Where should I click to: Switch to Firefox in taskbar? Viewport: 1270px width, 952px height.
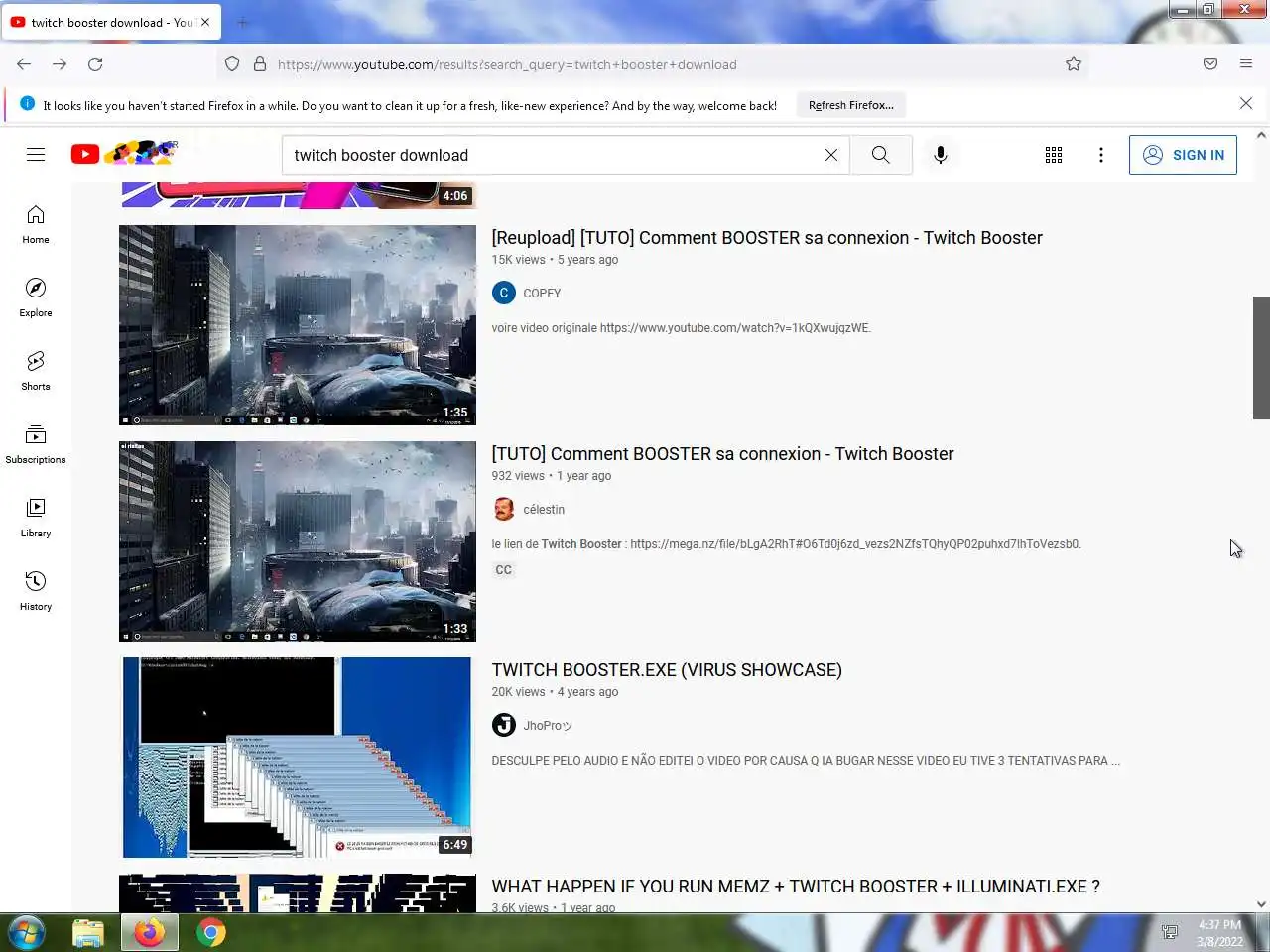pos(150,932)
